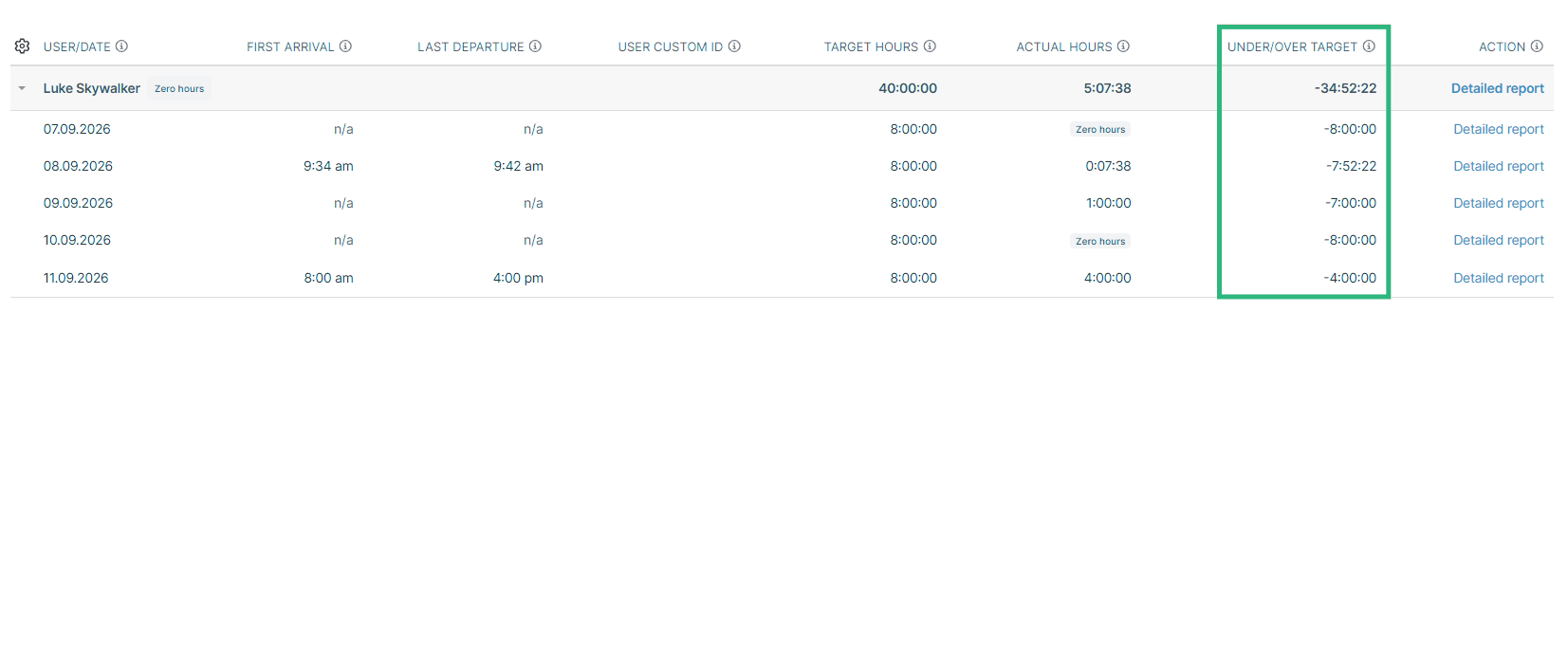Open detailed report for 09.09.2026
The image size is (1568, 660).
tap(1499, 203)
